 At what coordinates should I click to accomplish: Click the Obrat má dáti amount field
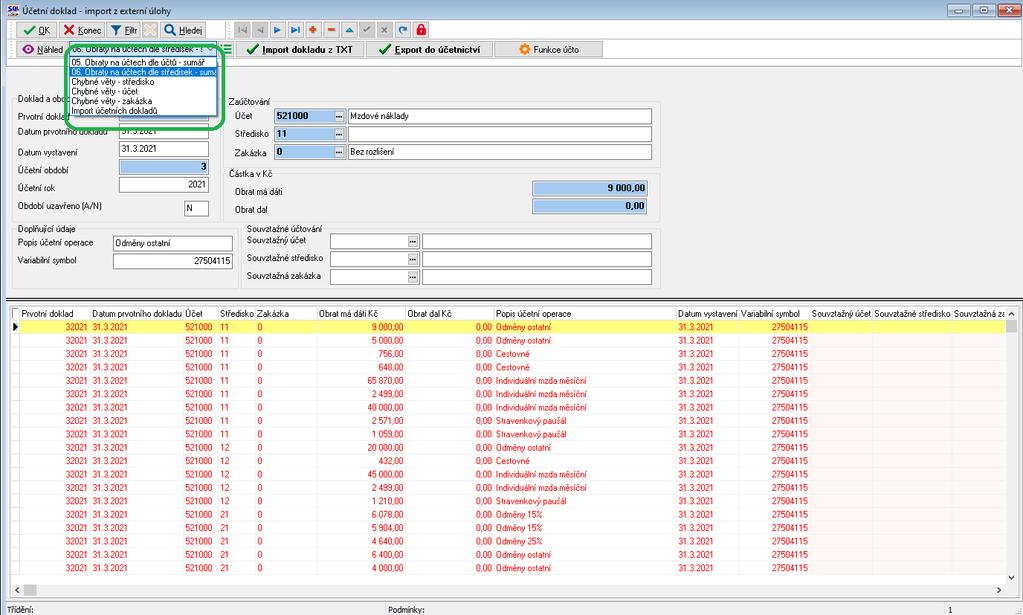590,188
